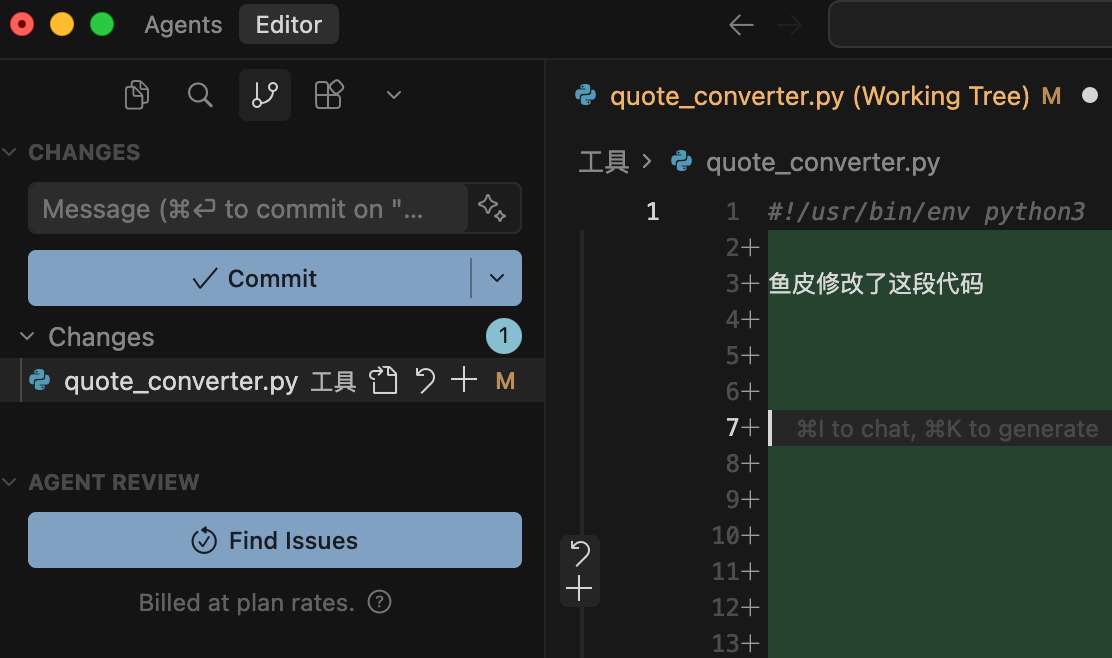Revert the changed block in diff gutter
Viewport: 1112px width, 658px height.
tap(580, 553)
